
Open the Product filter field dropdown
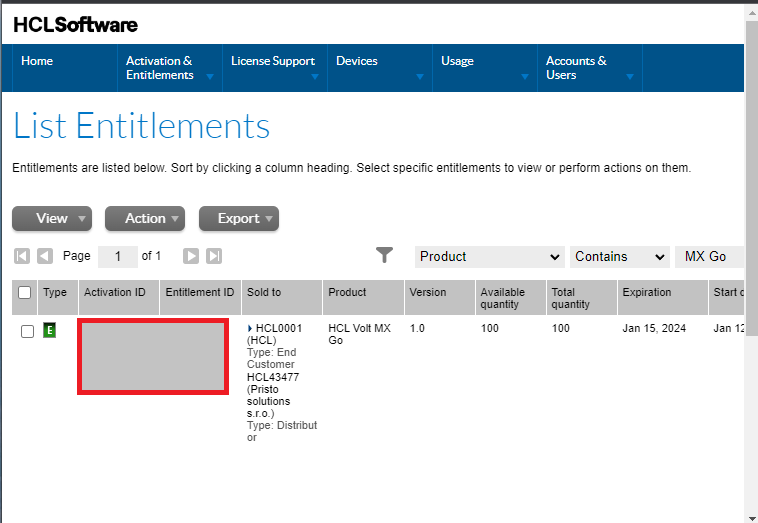tap(490, 257)
